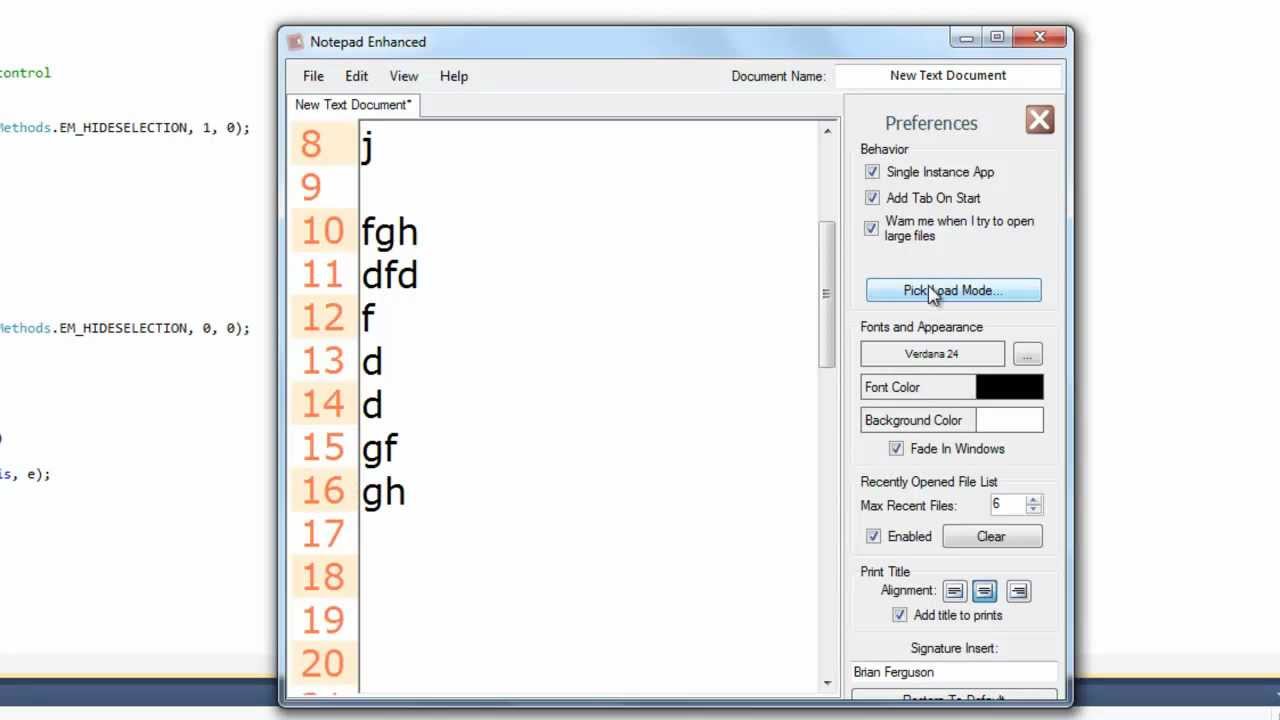Open font picker via ellipsis button
The height and width of the screenshot is (720, 1280).
pyautogui.click(x=1027, y=355)
